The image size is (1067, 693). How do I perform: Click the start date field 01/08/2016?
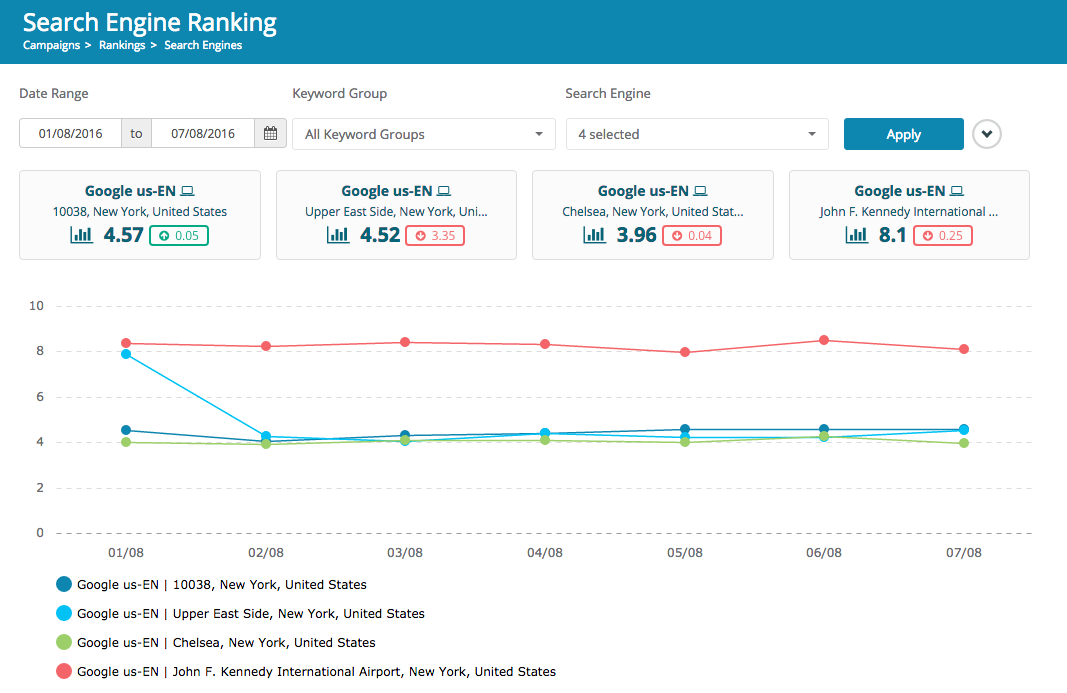[x=71, y=134]
